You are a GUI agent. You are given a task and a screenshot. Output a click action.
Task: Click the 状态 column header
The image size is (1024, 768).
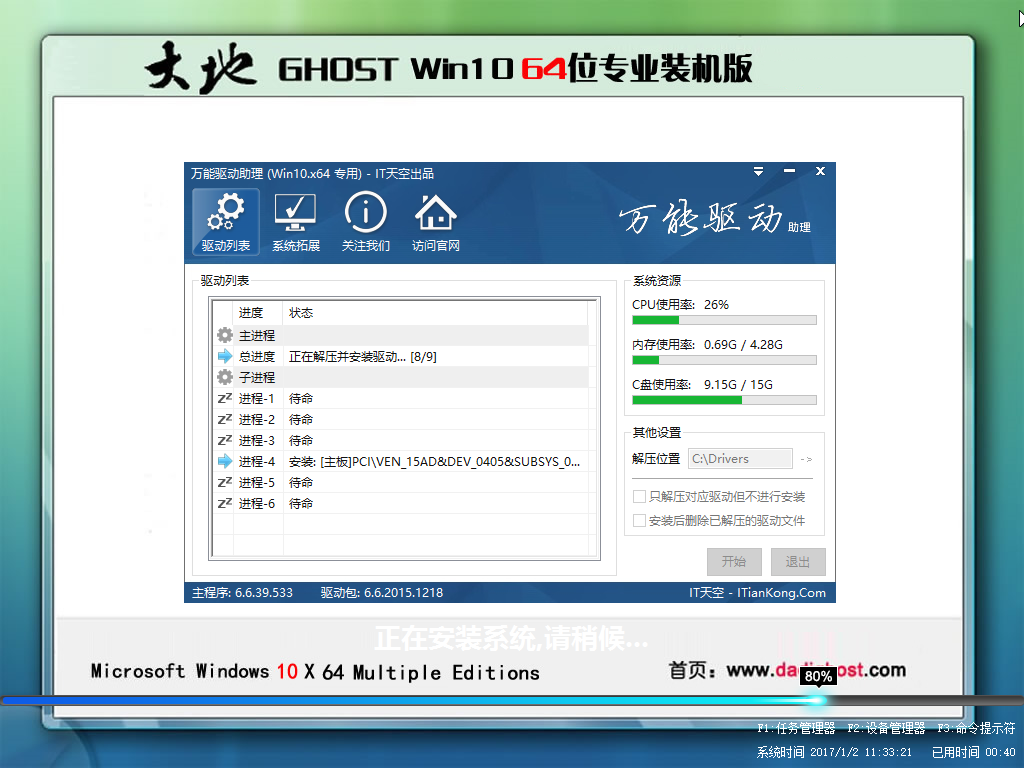tap(301, 313)
